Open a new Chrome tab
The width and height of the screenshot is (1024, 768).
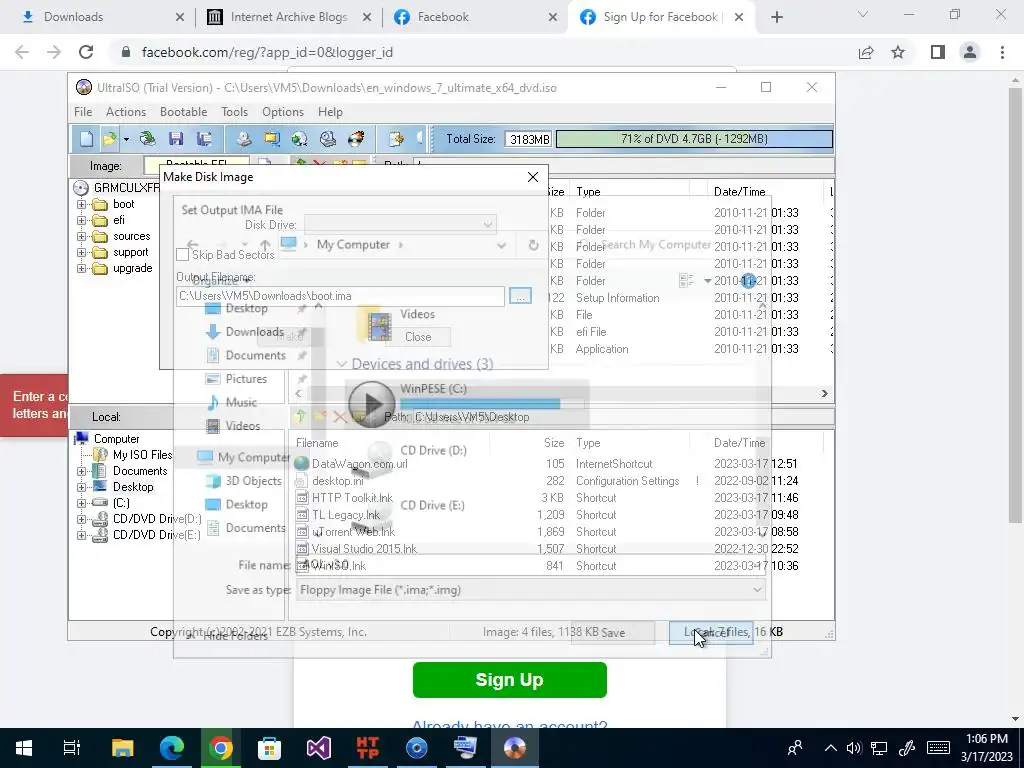point(776,18)
